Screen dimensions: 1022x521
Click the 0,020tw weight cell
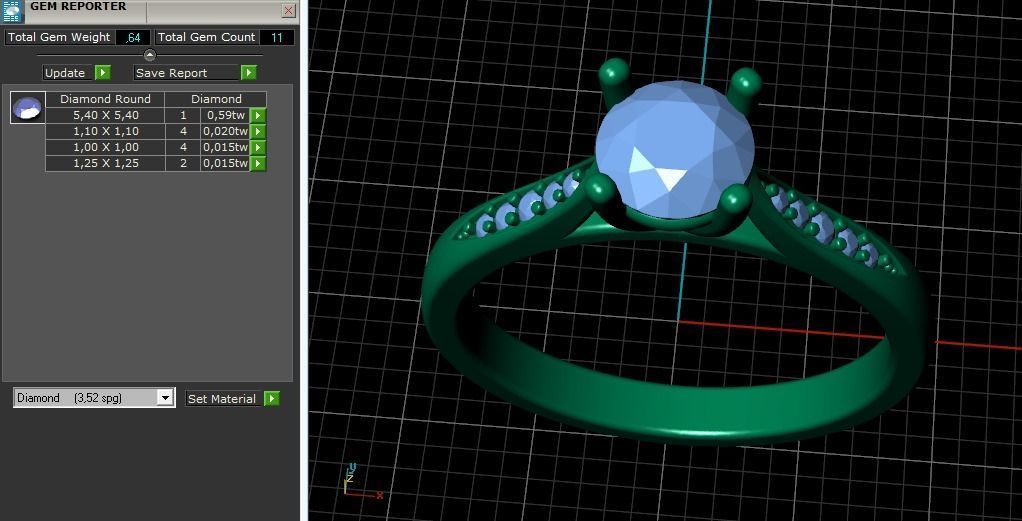click(226, 132)
